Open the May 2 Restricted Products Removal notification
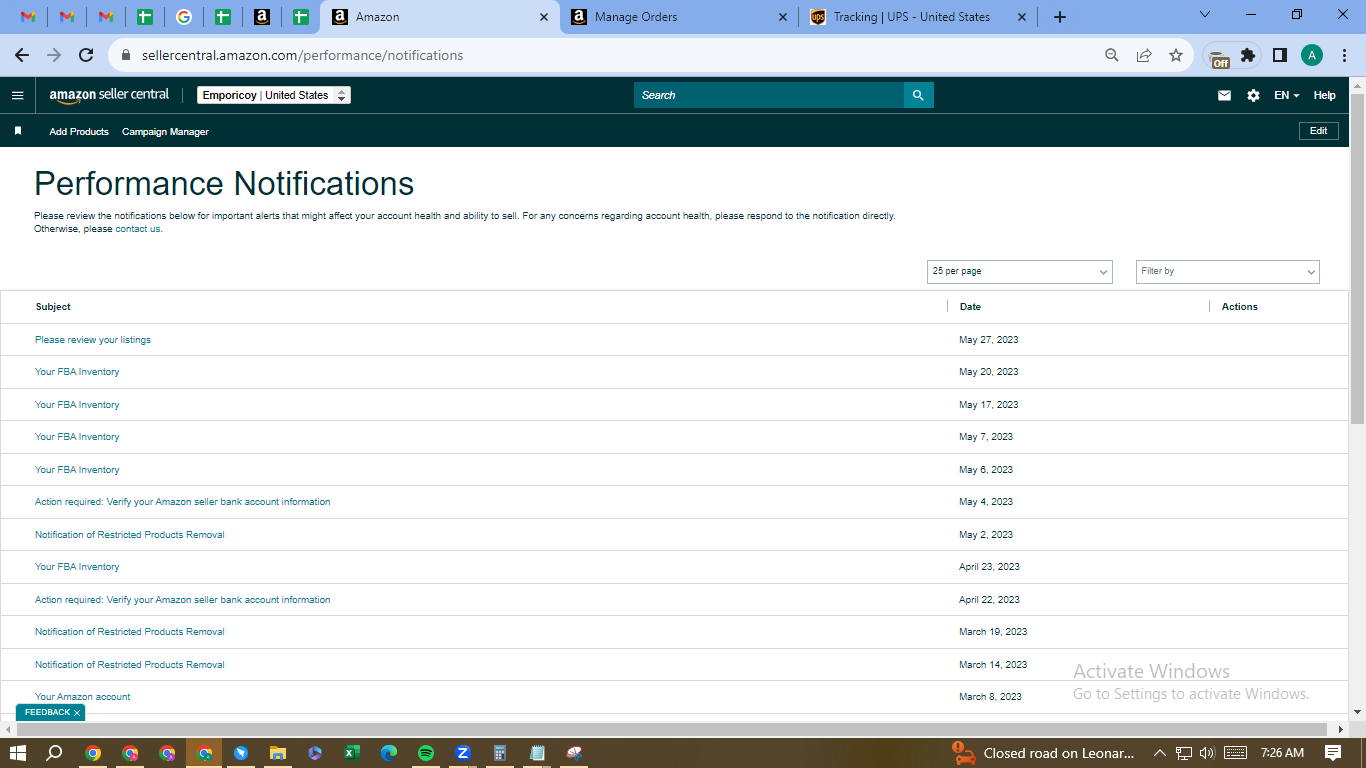Screen dimensions: 1366x768 (130, 535)
